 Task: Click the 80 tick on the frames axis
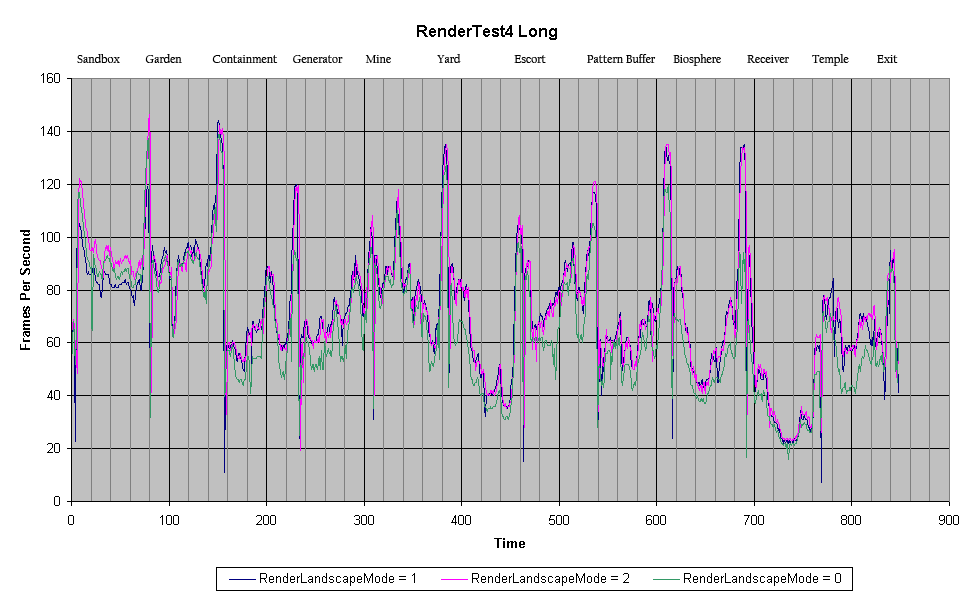tap(55, 290)
